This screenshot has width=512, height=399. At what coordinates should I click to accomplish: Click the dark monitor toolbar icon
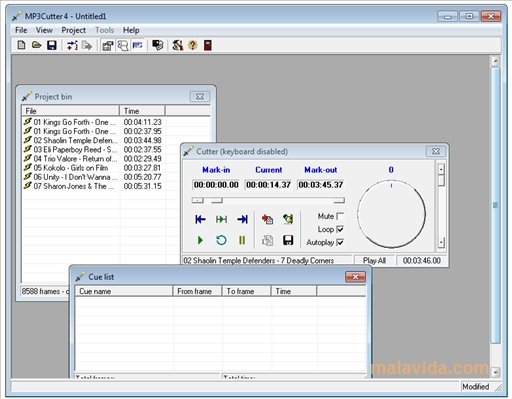pyautogui.click(x=157, y=45)
